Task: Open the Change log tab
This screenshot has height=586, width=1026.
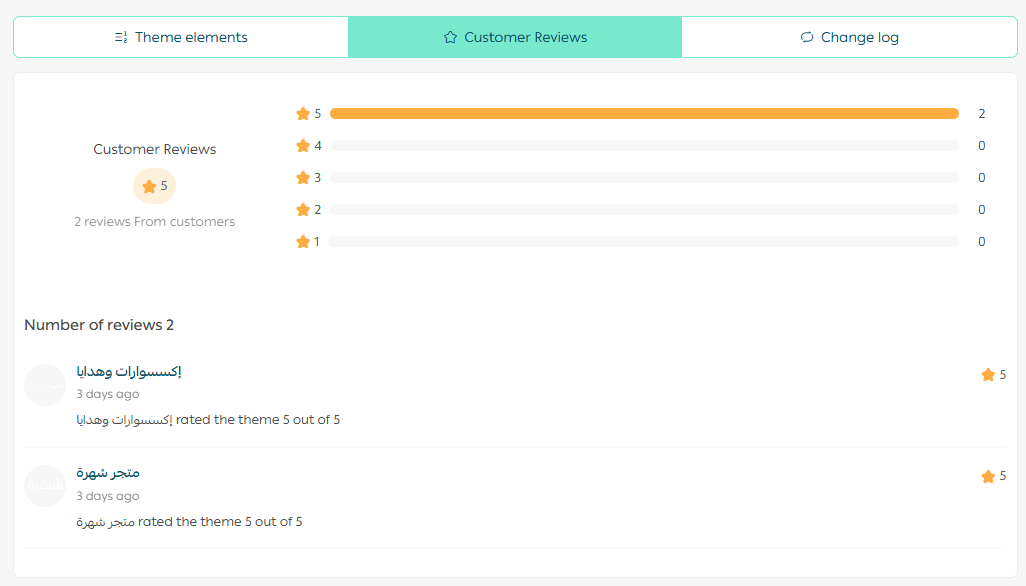Action: 849,37
